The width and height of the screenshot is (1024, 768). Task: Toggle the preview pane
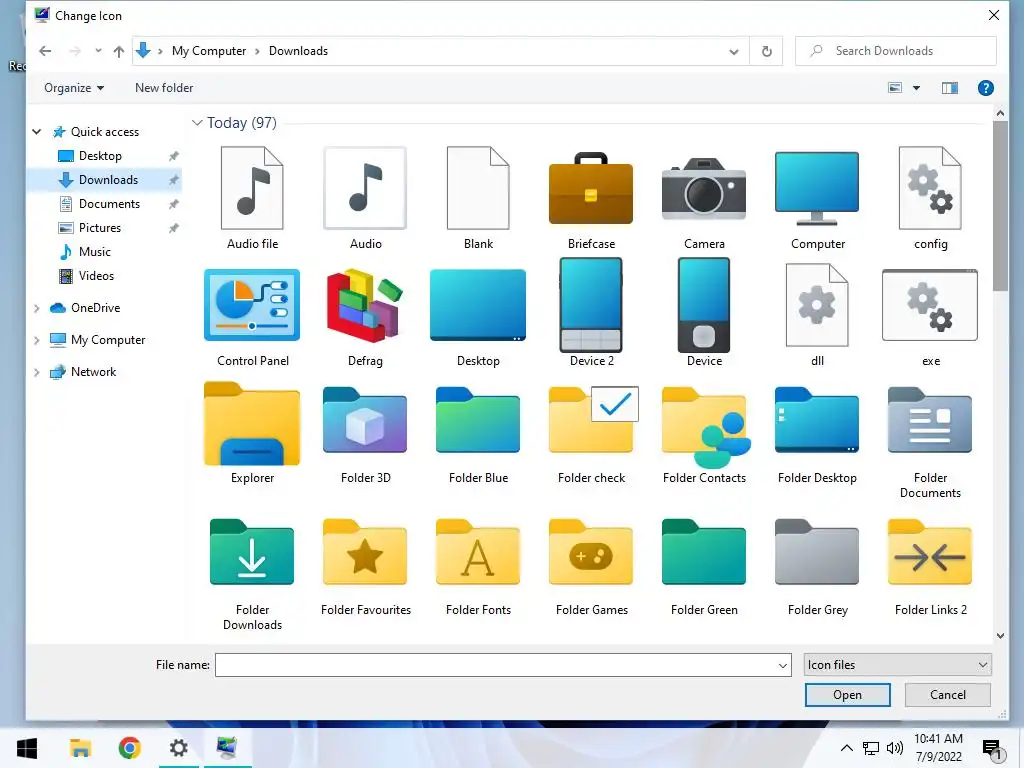point(950,88)
